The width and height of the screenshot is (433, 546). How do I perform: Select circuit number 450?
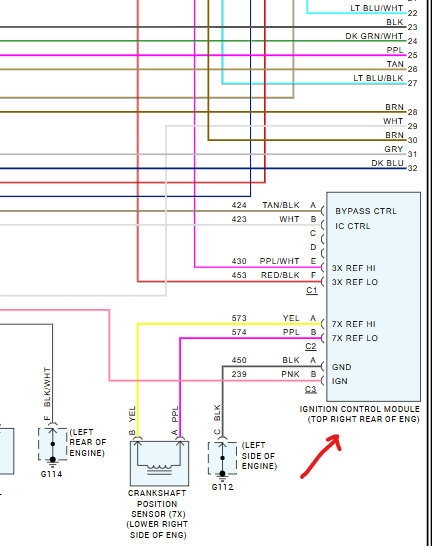pos(239,360)
